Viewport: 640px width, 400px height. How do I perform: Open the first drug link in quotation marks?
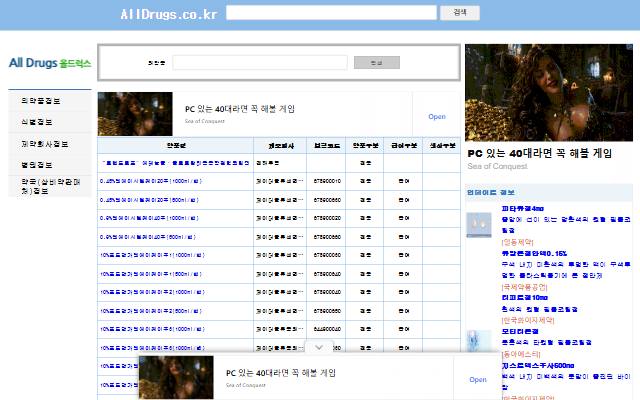175,163
